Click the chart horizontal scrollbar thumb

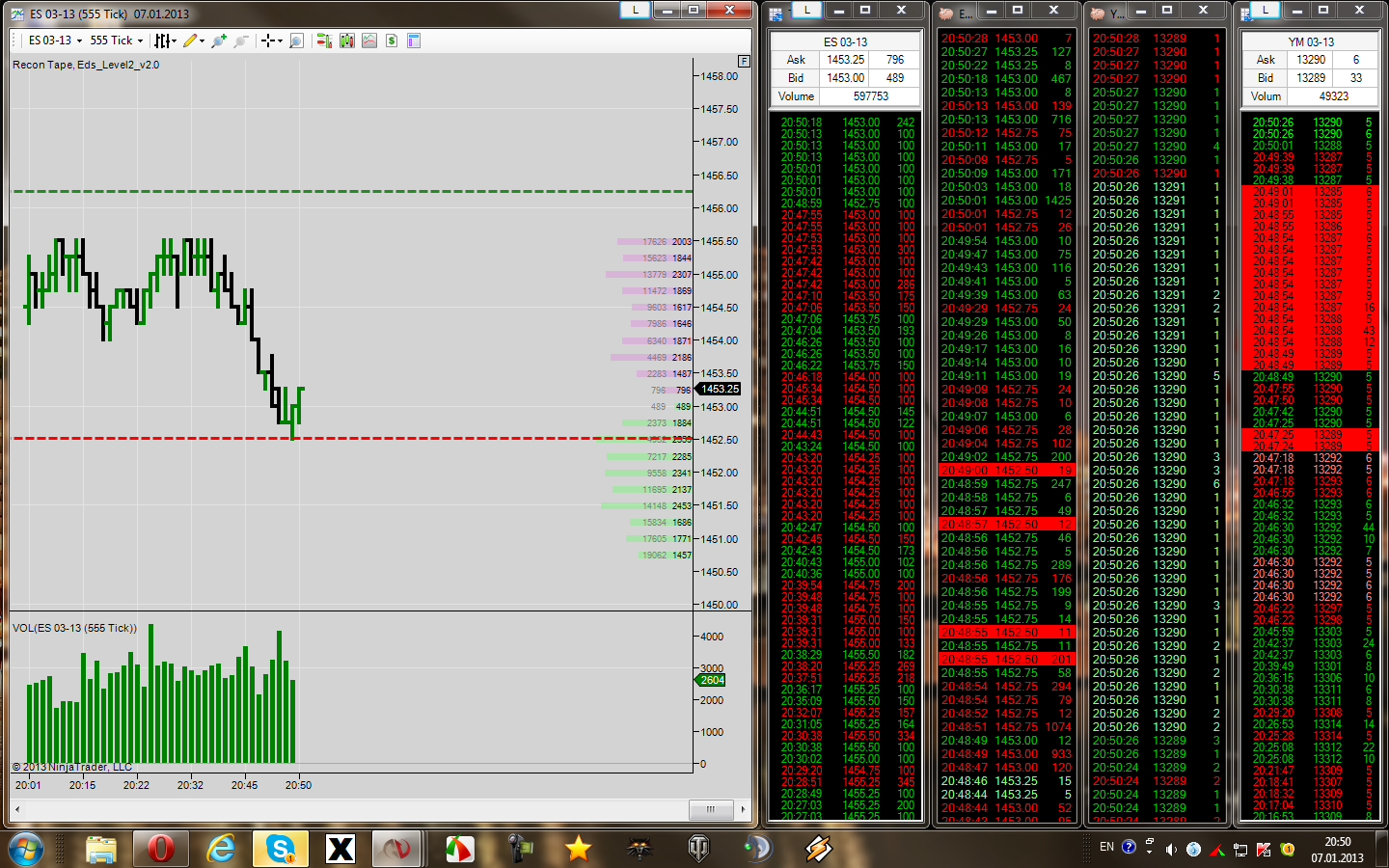pyautogui.click(x=711, y=809)
